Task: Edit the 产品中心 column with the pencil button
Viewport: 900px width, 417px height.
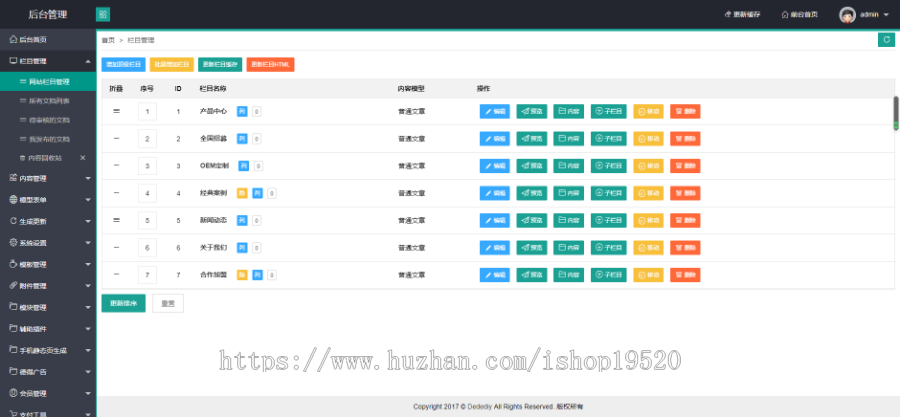Action: click(495, 111)
